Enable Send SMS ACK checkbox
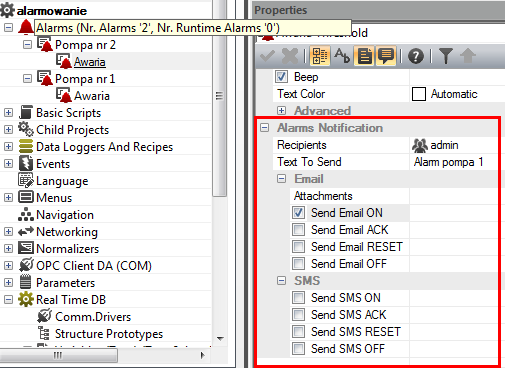The height and width of the screenshot is (368, 505). [298, 315]
